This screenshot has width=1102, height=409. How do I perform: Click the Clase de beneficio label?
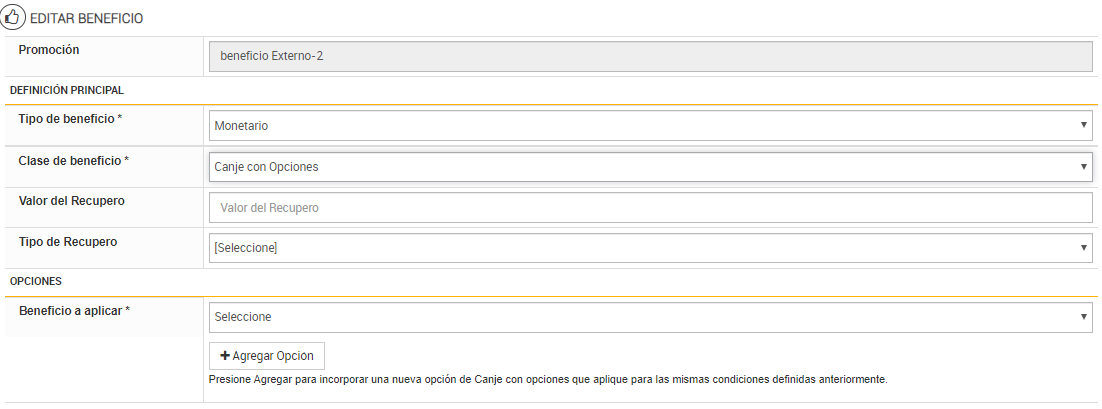pyautogui.click(x=73, y=160)
